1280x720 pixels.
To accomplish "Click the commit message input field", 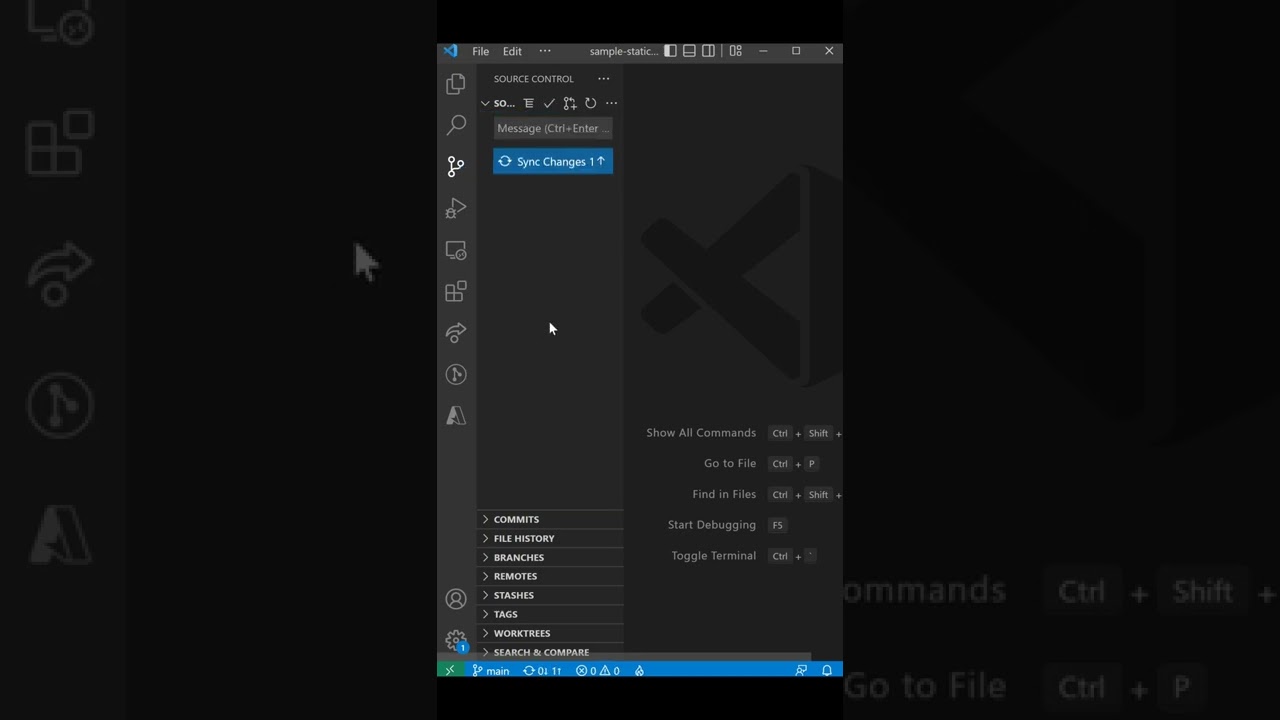I will click(553, 128).
